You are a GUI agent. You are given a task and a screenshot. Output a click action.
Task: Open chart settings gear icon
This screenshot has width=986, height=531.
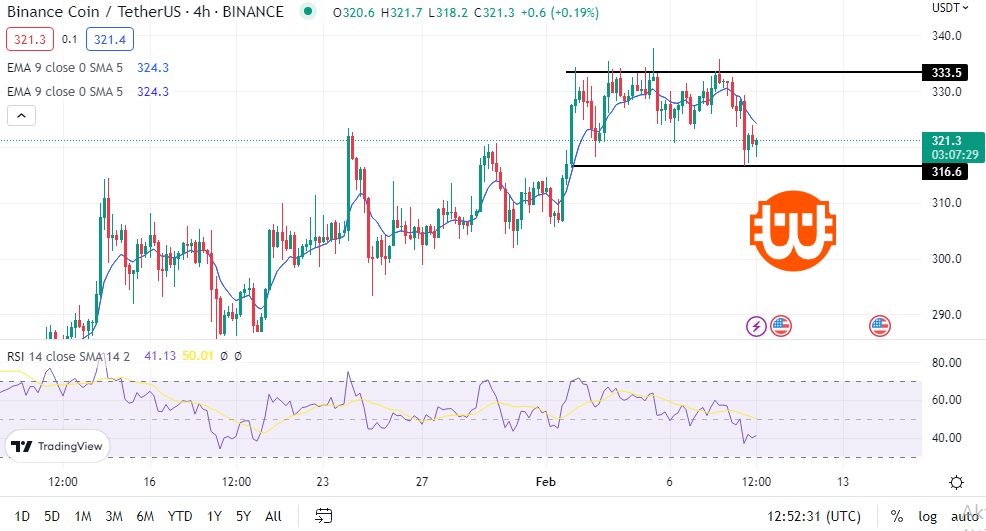click(956, 483)
